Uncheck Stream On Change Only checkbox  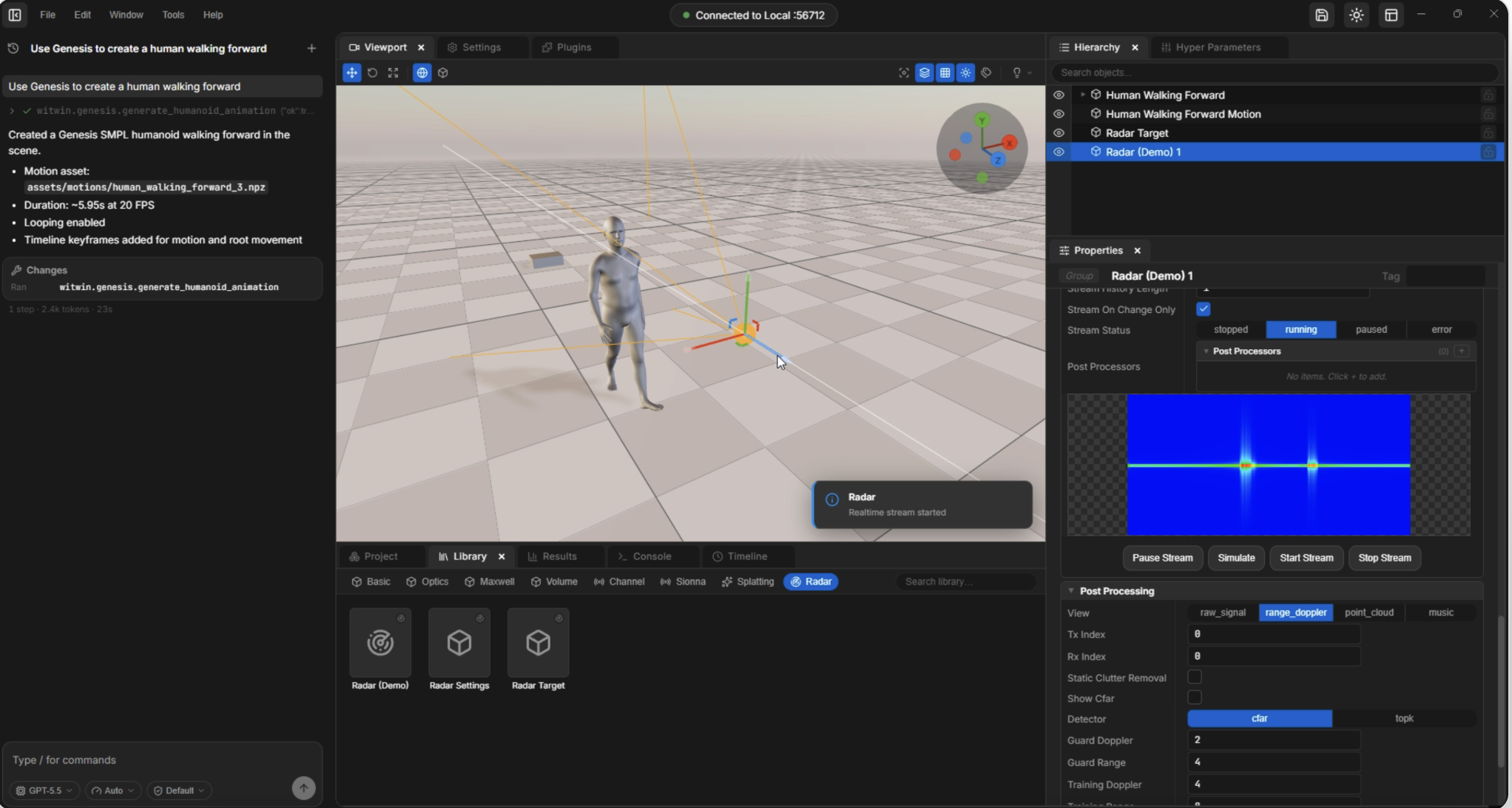coord(1203,309)
